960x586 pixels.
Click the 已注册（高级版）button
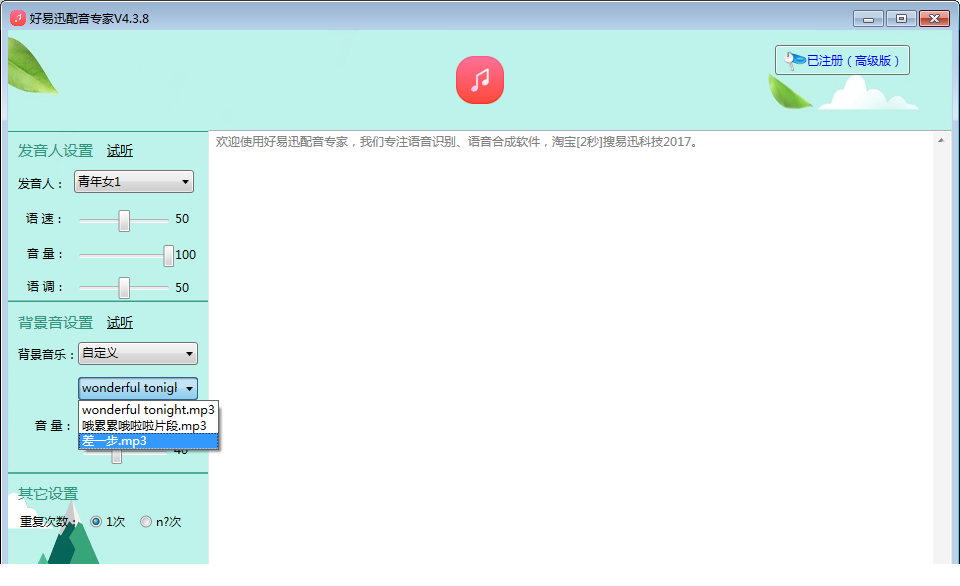842,61
